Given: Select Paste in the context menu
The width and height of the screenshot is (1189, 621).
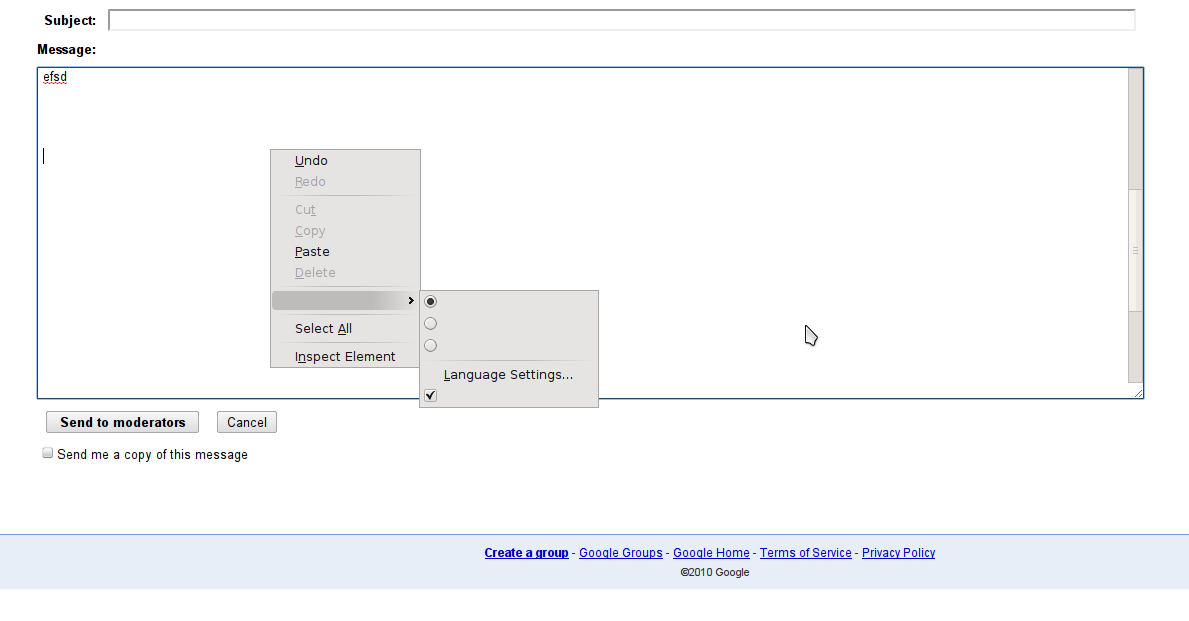Looking at the screenshot, I should pos(312,252).
